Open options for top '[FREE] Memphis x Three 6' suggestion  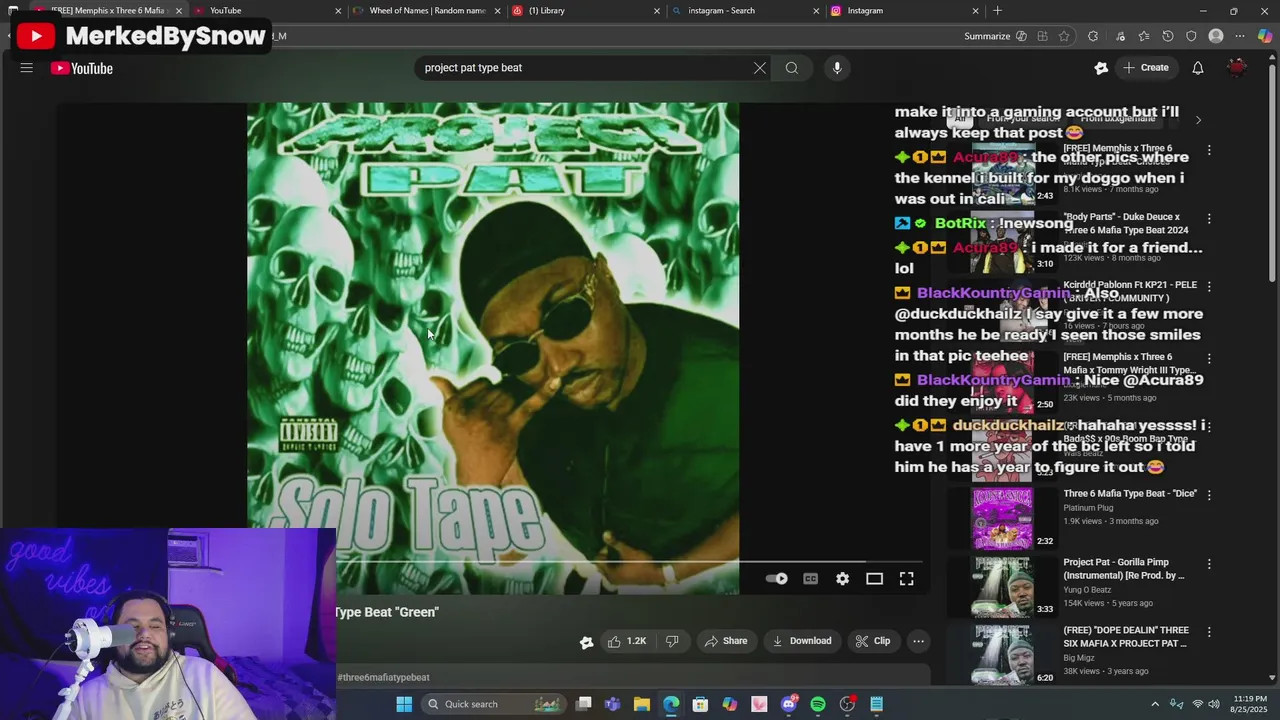coord(1209,150)
